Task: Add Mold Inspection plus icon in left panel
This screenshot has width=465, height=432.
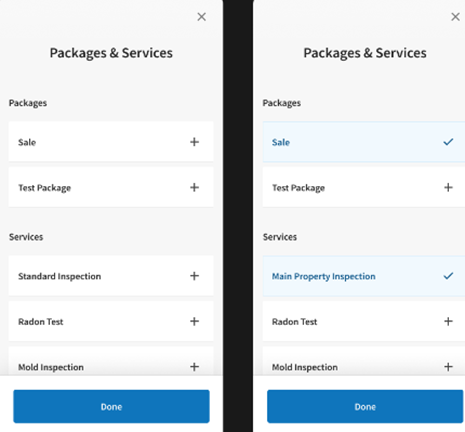Action: [x=194, y=367]
